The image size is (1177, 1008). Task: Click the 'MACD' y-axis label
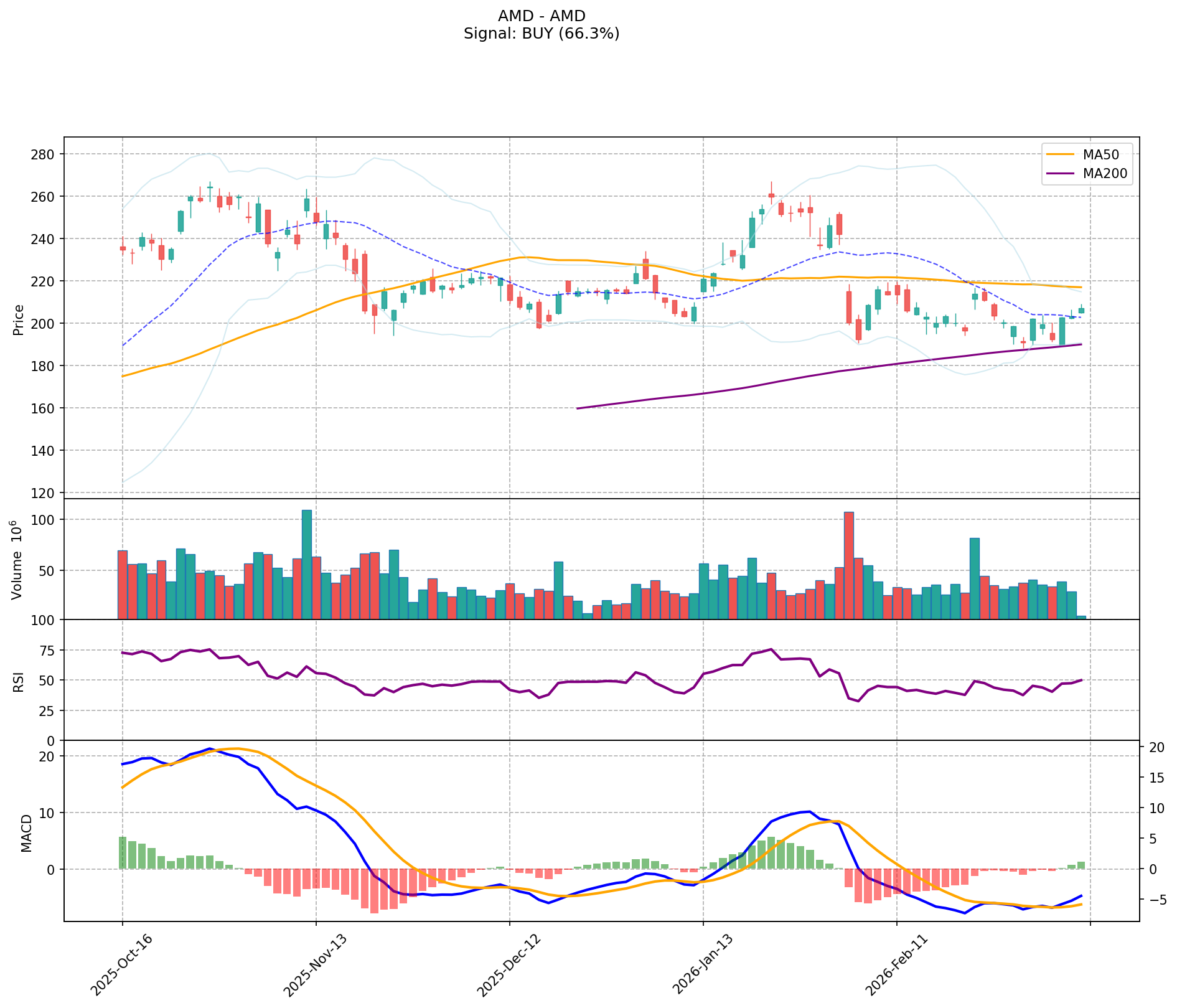(x=26, y=833)
